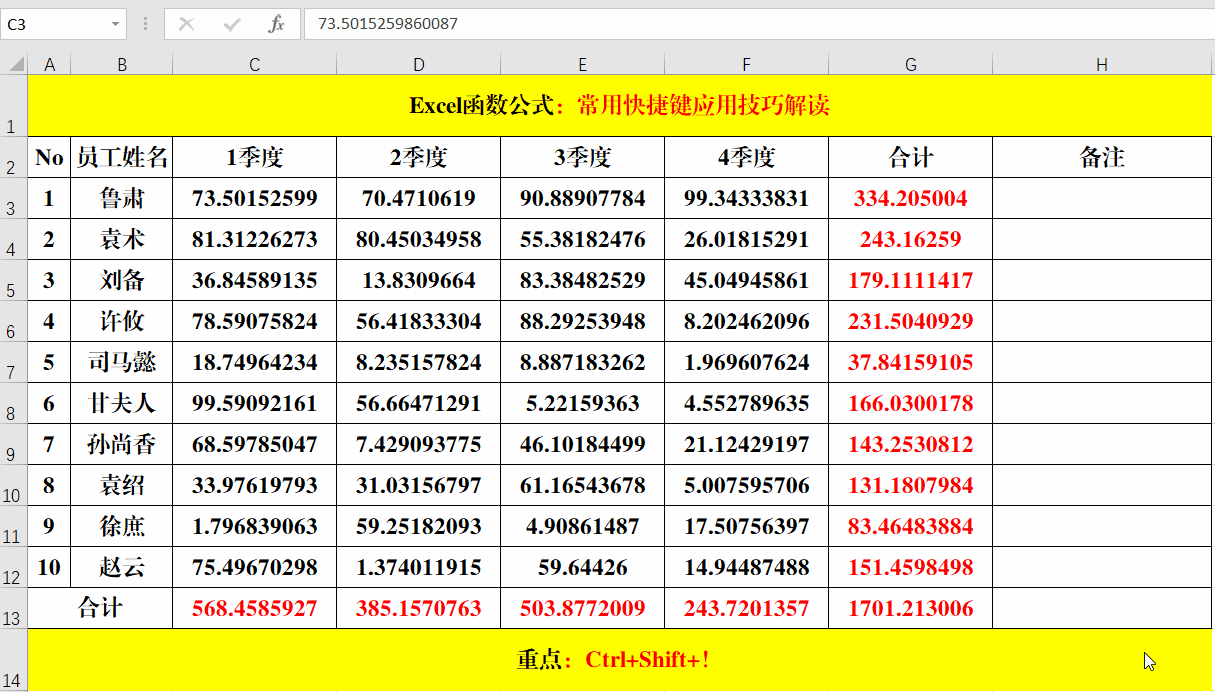The height and width of the screenshot is (692, 1215).
Task: Select cell with value 46.10184499
Action: [x=583, y=444]
